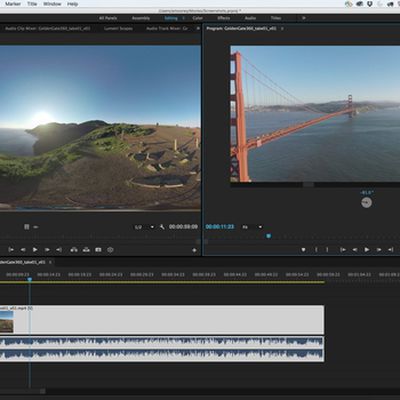Open the Title menu

[32, 4]
